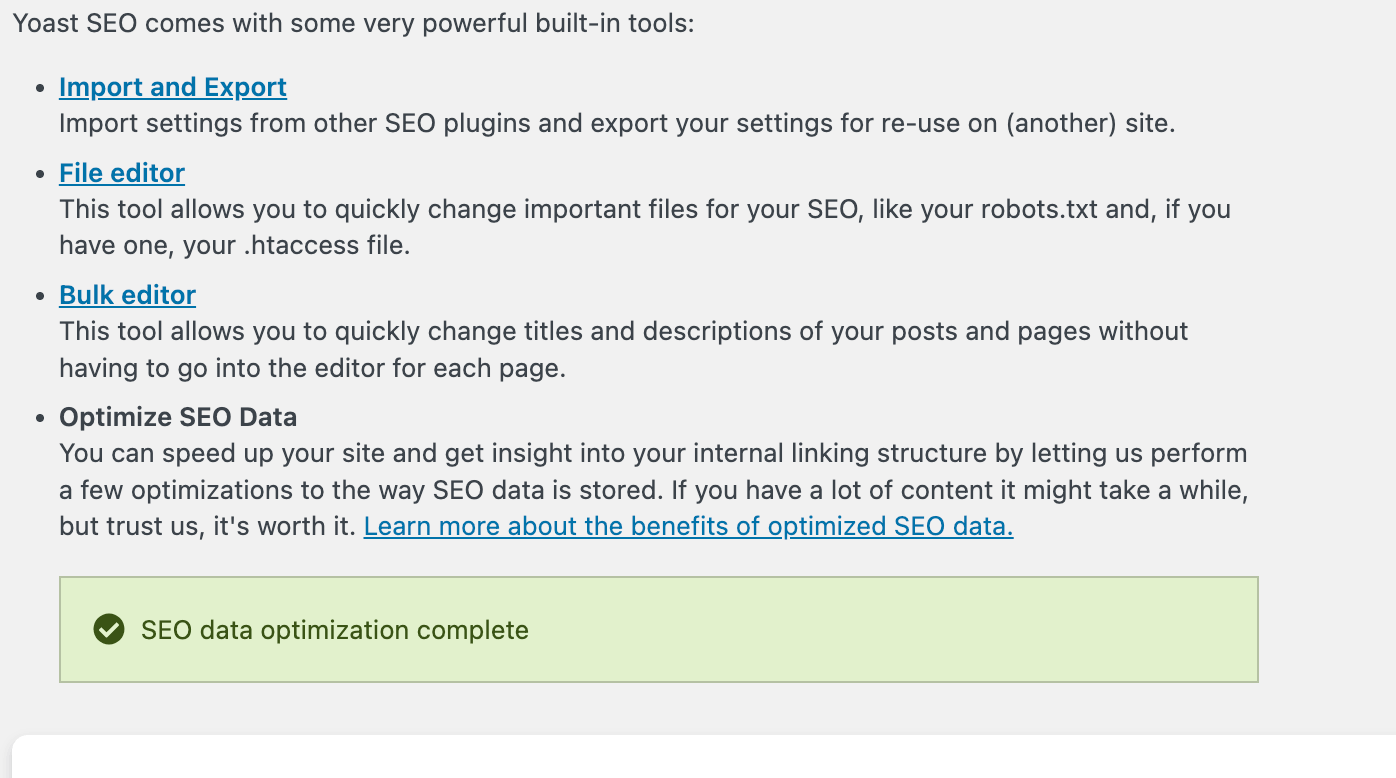1396x778 pixels.
Task: Select the Import and Export heading
Action: (172, 87)
